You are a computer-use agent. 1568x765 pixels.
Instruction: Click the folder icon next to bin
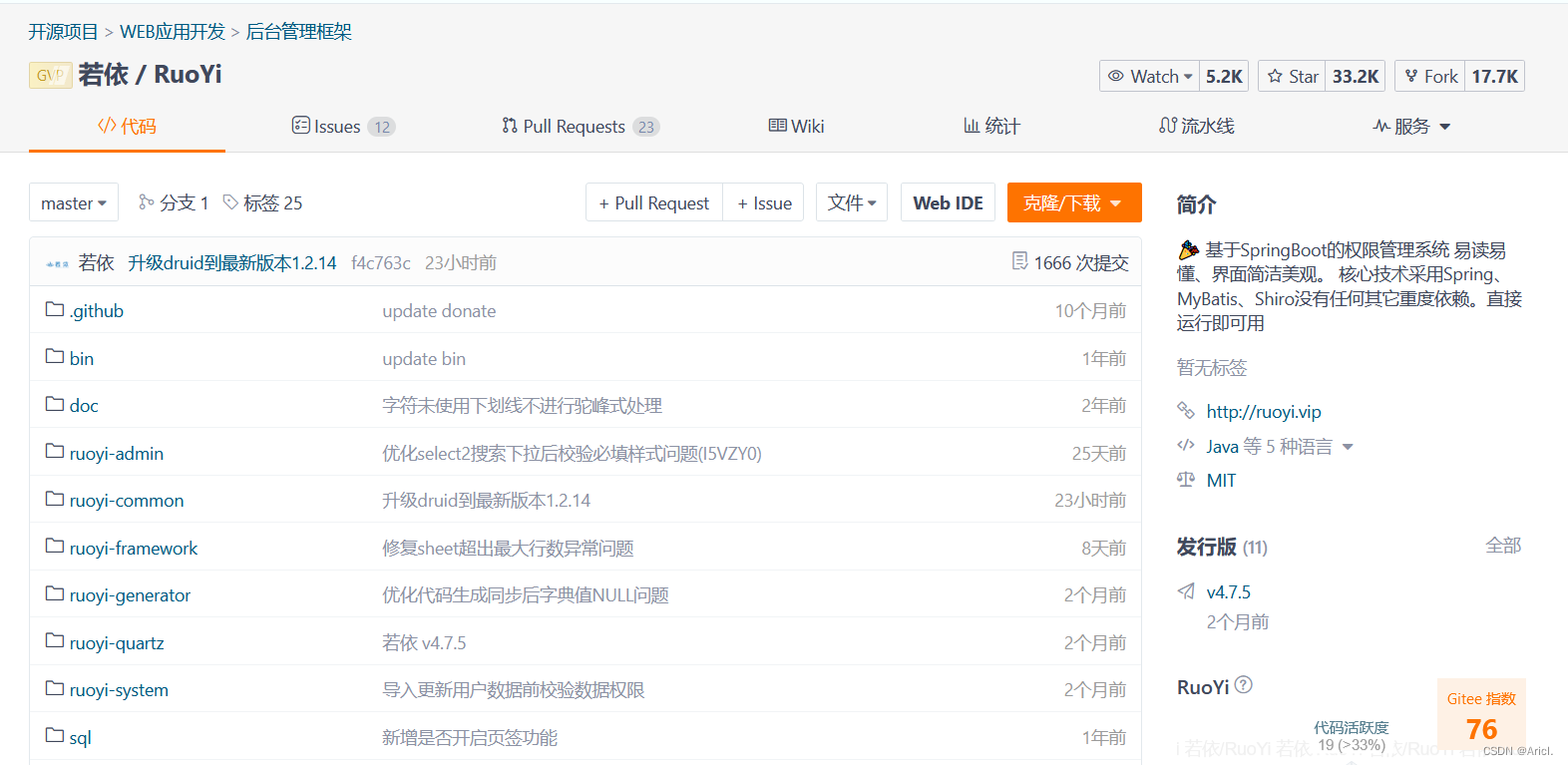pyautogui.click(x=55, y=356)
